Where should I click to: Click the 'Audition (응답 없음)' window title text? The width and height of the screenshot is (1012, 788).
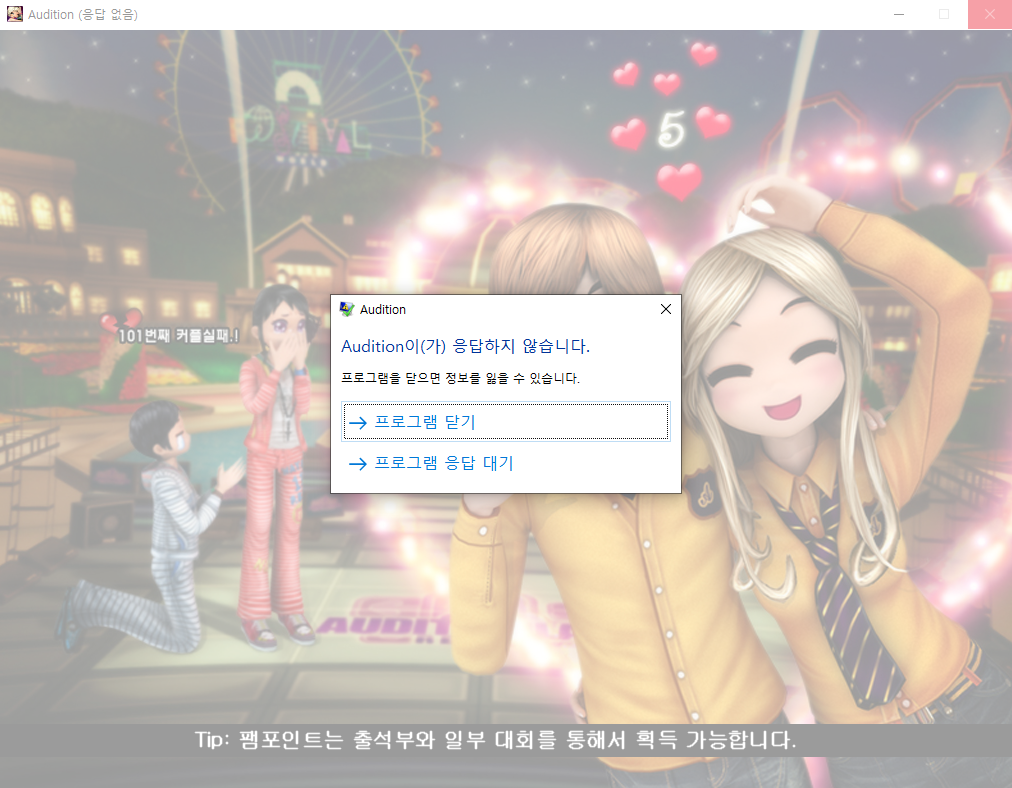83,14
